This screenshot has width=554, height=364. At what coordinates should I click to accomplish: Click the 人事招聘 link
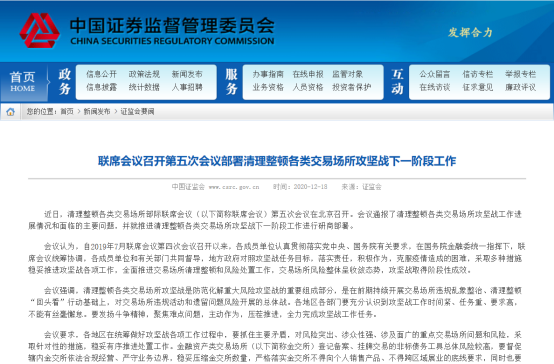(187, 87)
